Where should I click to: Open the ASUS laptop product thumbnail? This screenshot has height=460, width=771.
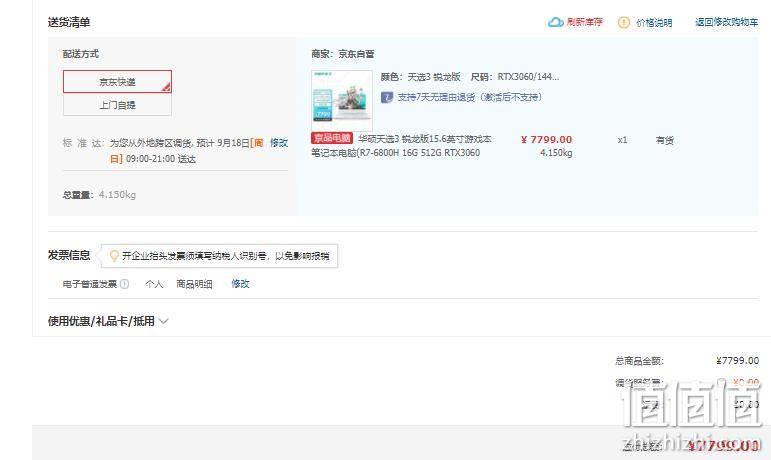[342, 101]
